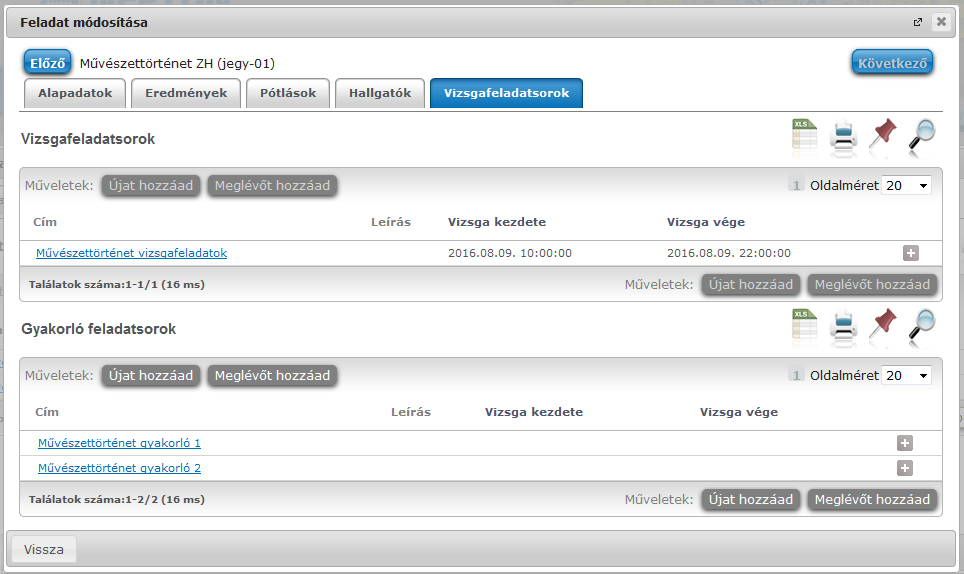The width and height of the screenshot is (964, 574).
Task: Click bottom Meglévőt hozzáad in Gyakorló footer
Action: (872, 500)
